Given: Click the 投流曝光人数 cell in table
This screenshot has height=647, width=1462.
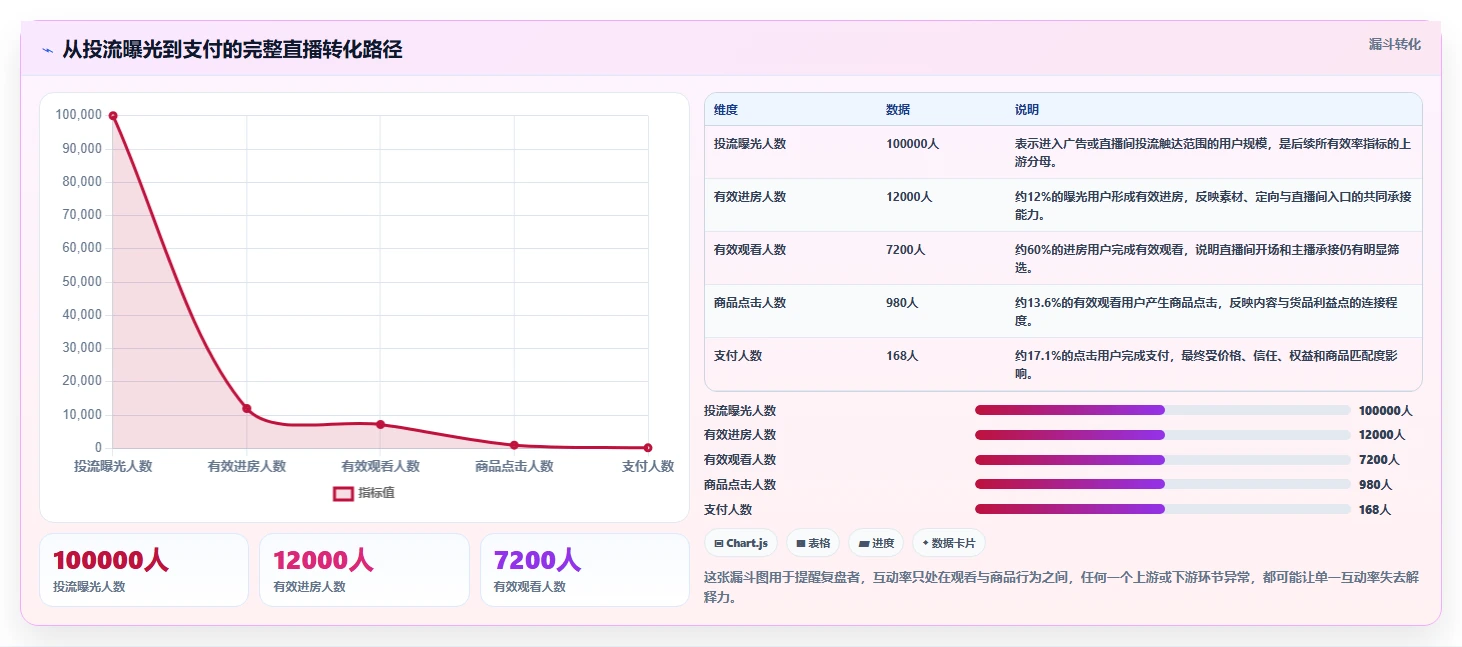Looking at the screenshot, I should 750,144.
